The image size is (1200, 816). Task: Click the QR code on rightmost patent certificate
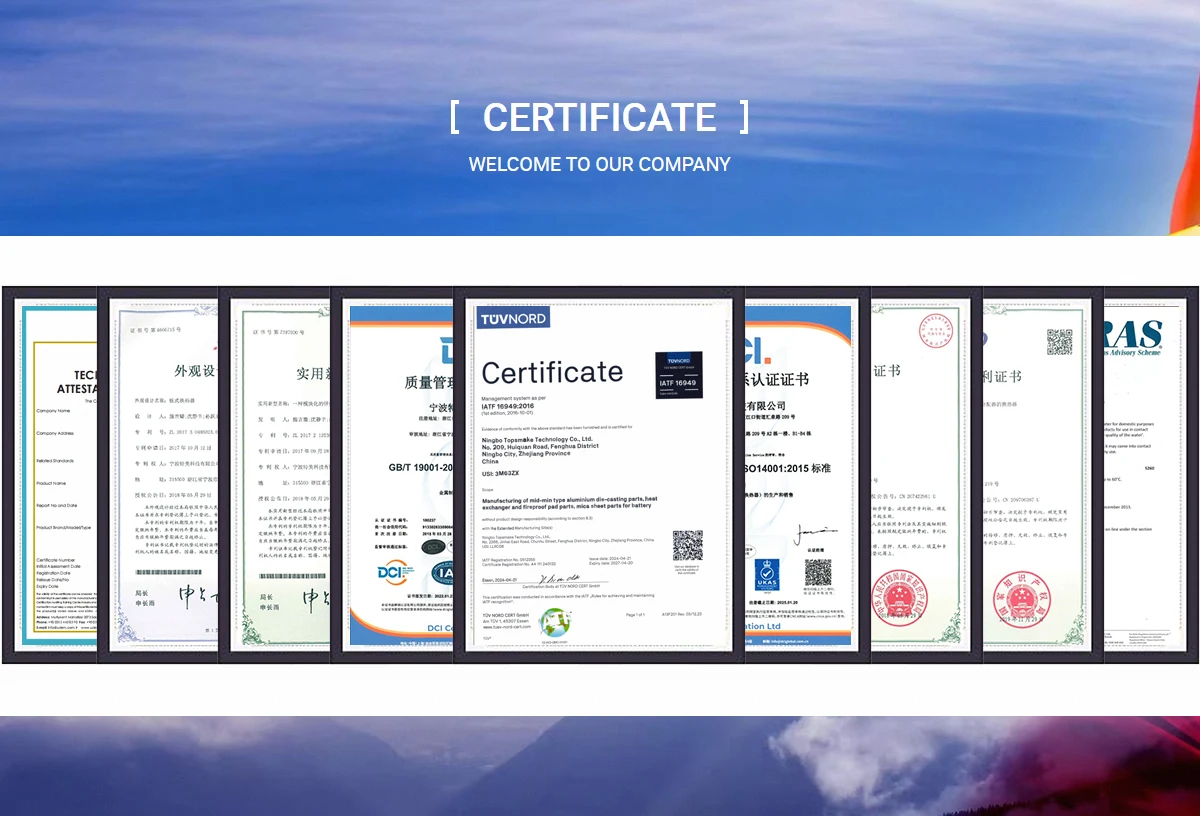[x=1059, y=342]
